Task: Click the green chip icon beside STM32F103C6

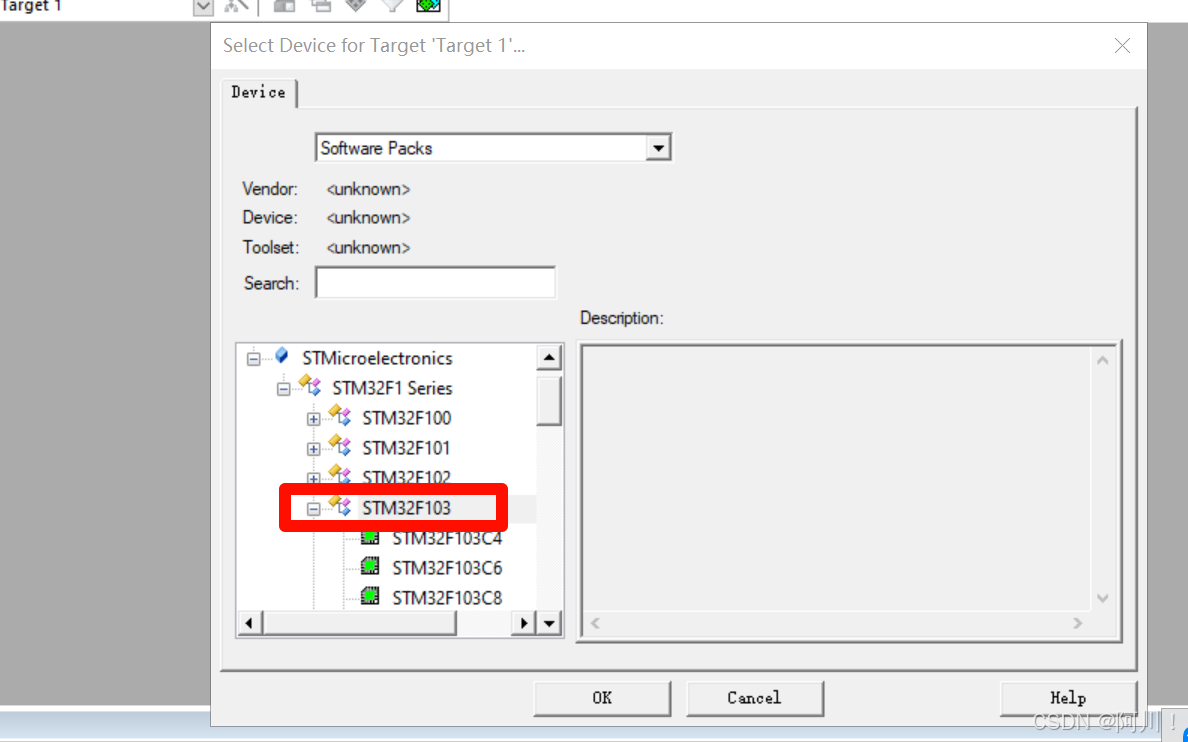Action: tap(370, 566)
